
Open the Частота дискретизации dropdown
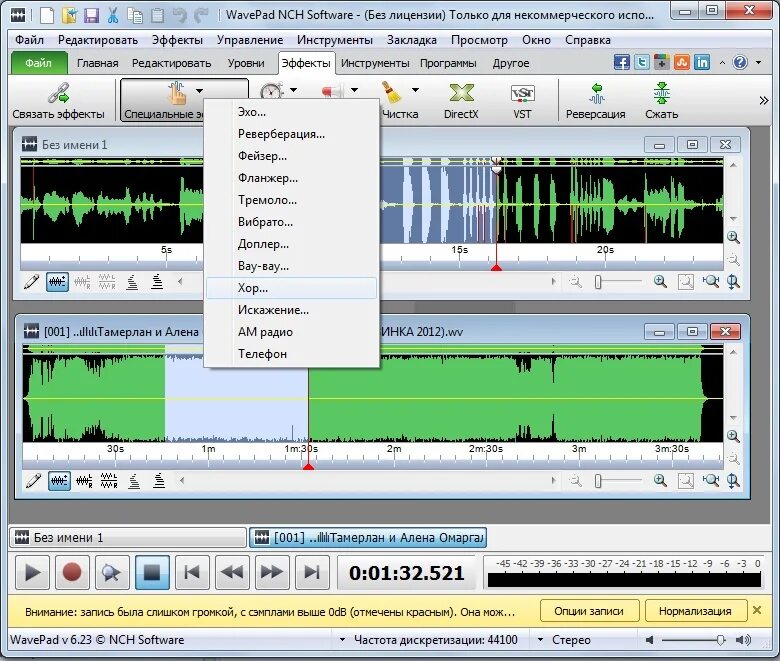(342, 640)
